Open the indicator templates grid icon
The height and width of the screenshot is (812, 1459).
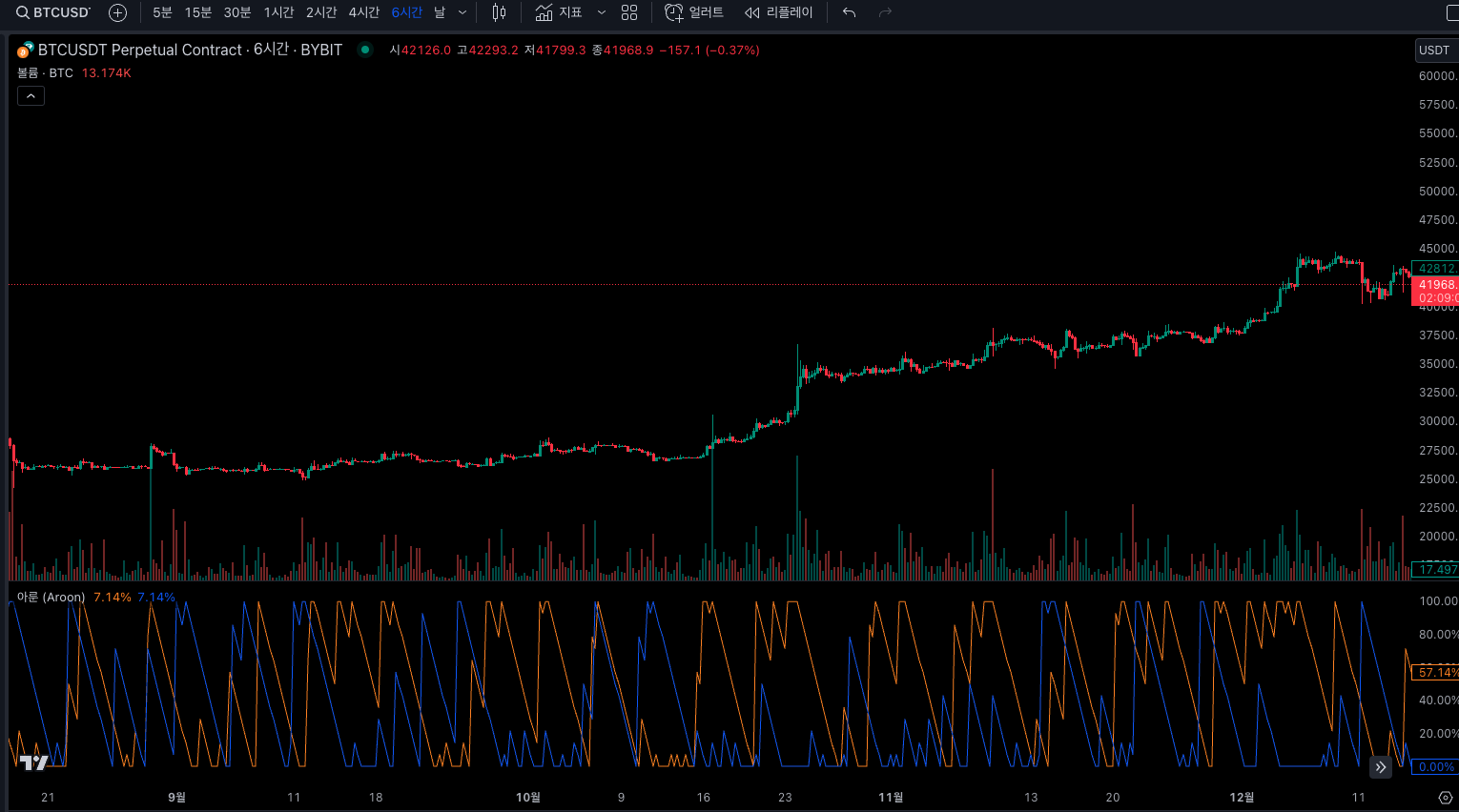(x=629, y=12)
